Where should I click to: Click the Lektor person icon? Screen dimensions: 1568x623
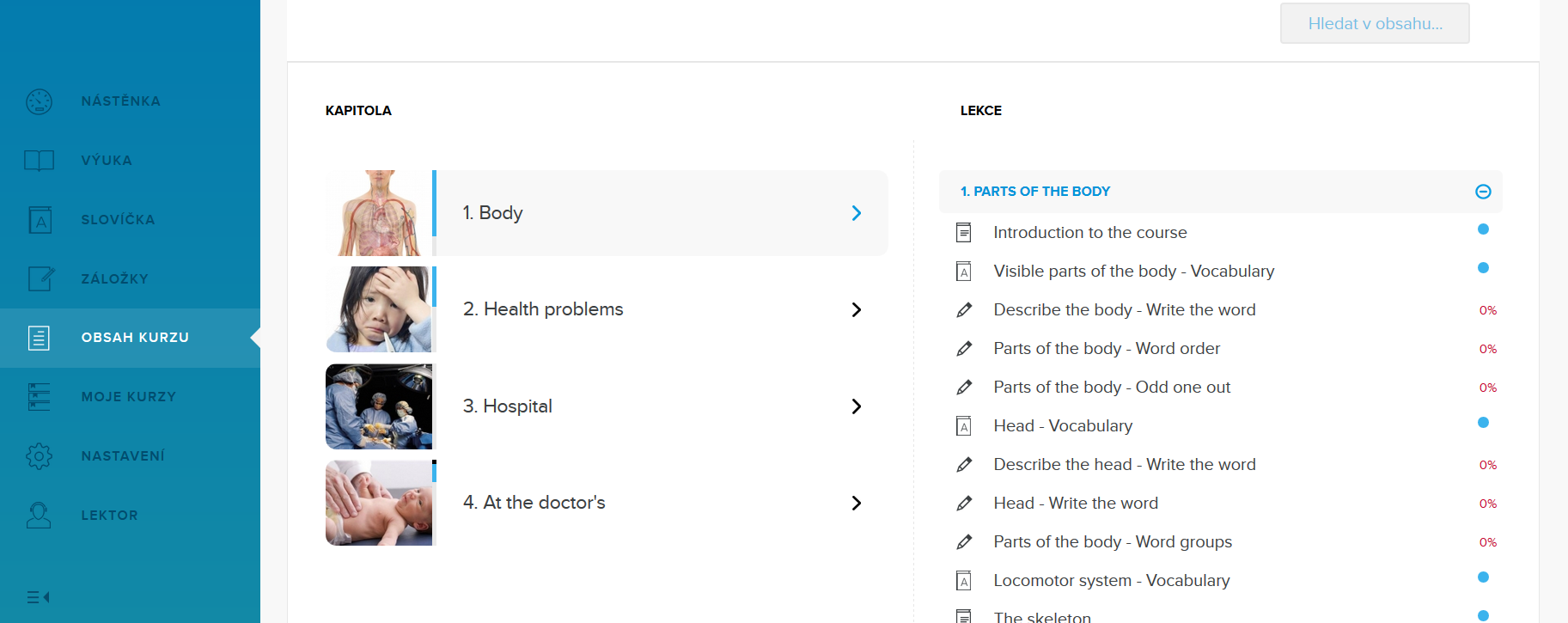pyautogui.click(x=39, y=516)
